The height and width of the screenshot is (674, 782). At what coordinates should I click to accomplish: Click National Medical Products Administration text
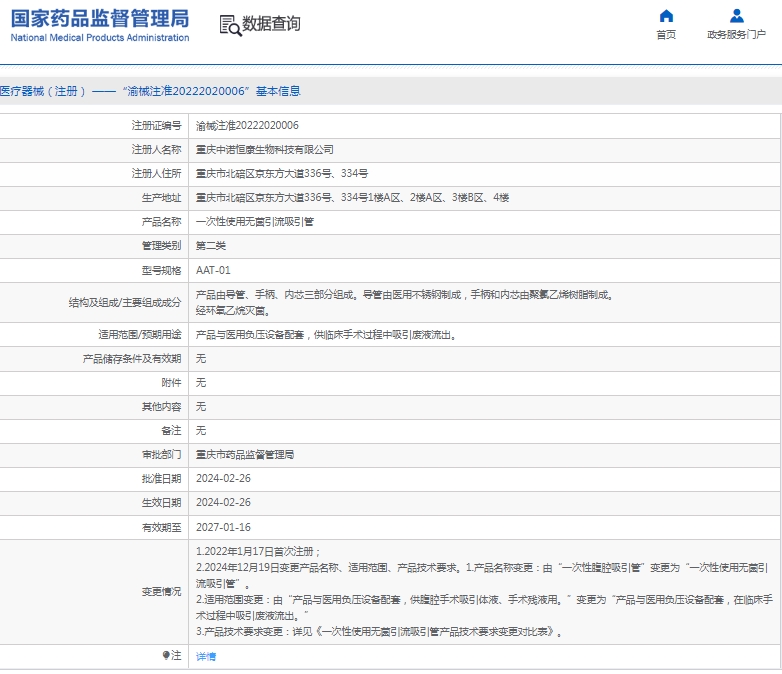click(x=100, y=38)
